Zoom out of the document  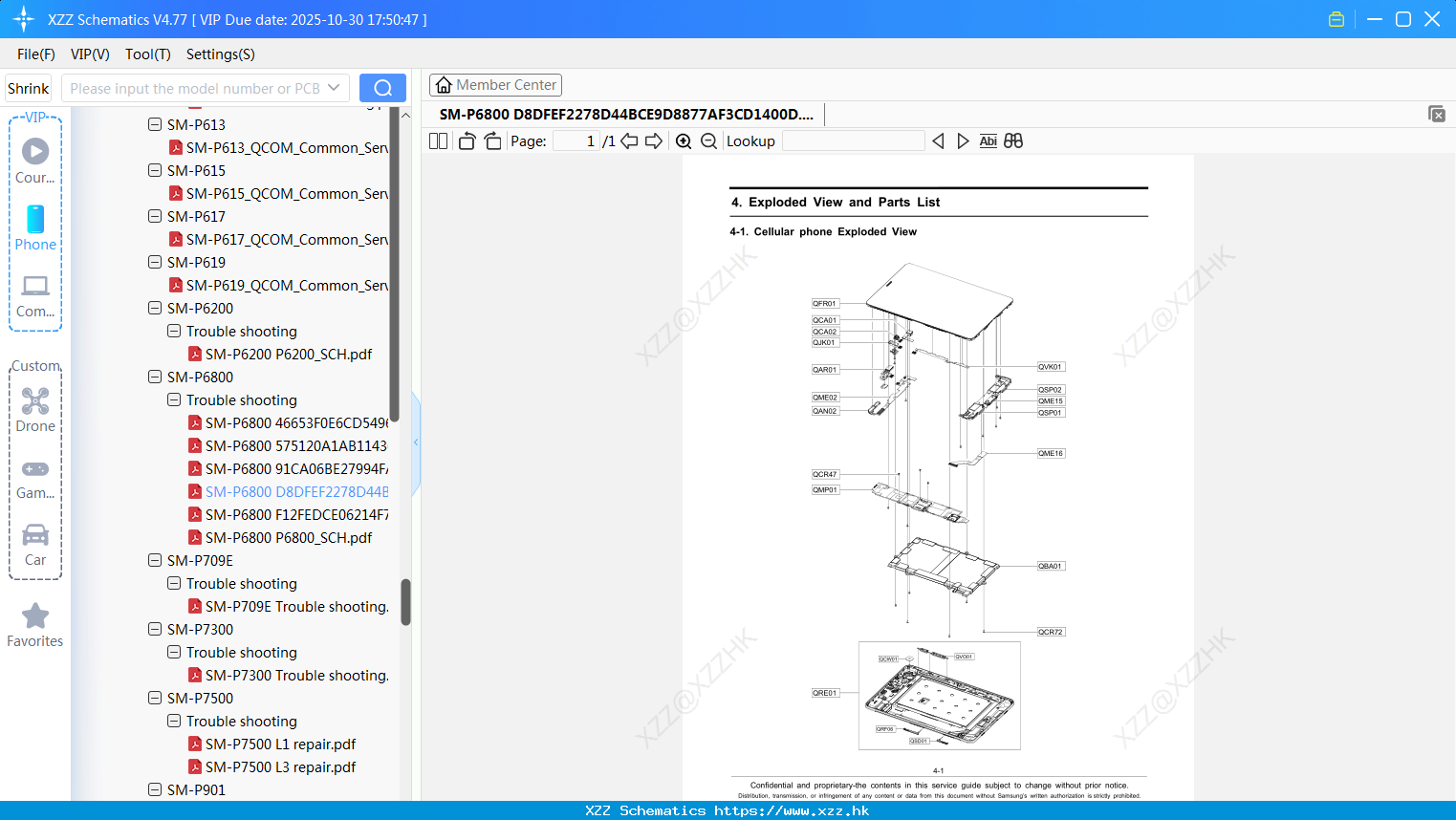click(708, 141)
